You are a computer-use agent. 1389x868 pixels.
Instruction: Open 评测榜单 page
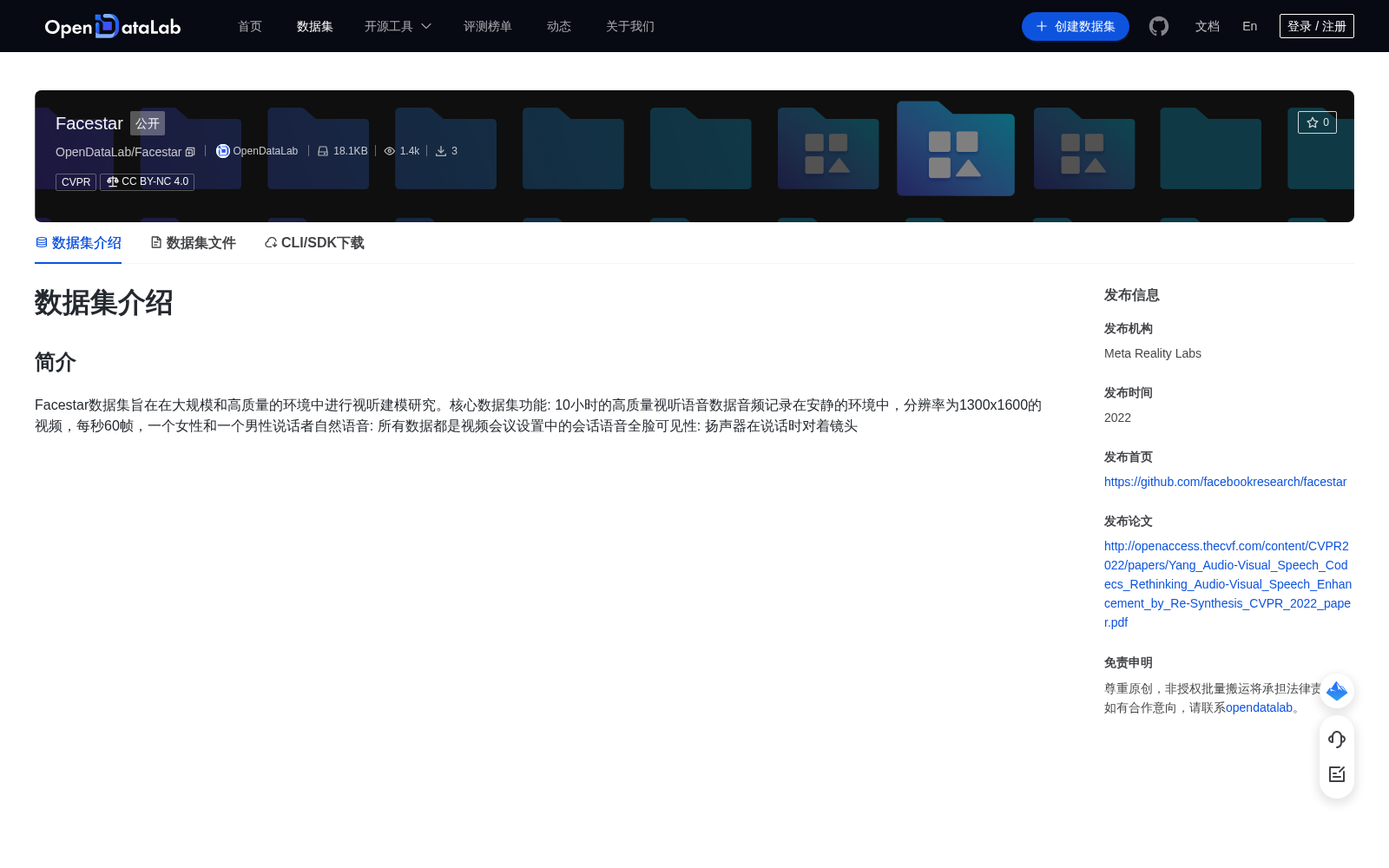coord(488,26)
